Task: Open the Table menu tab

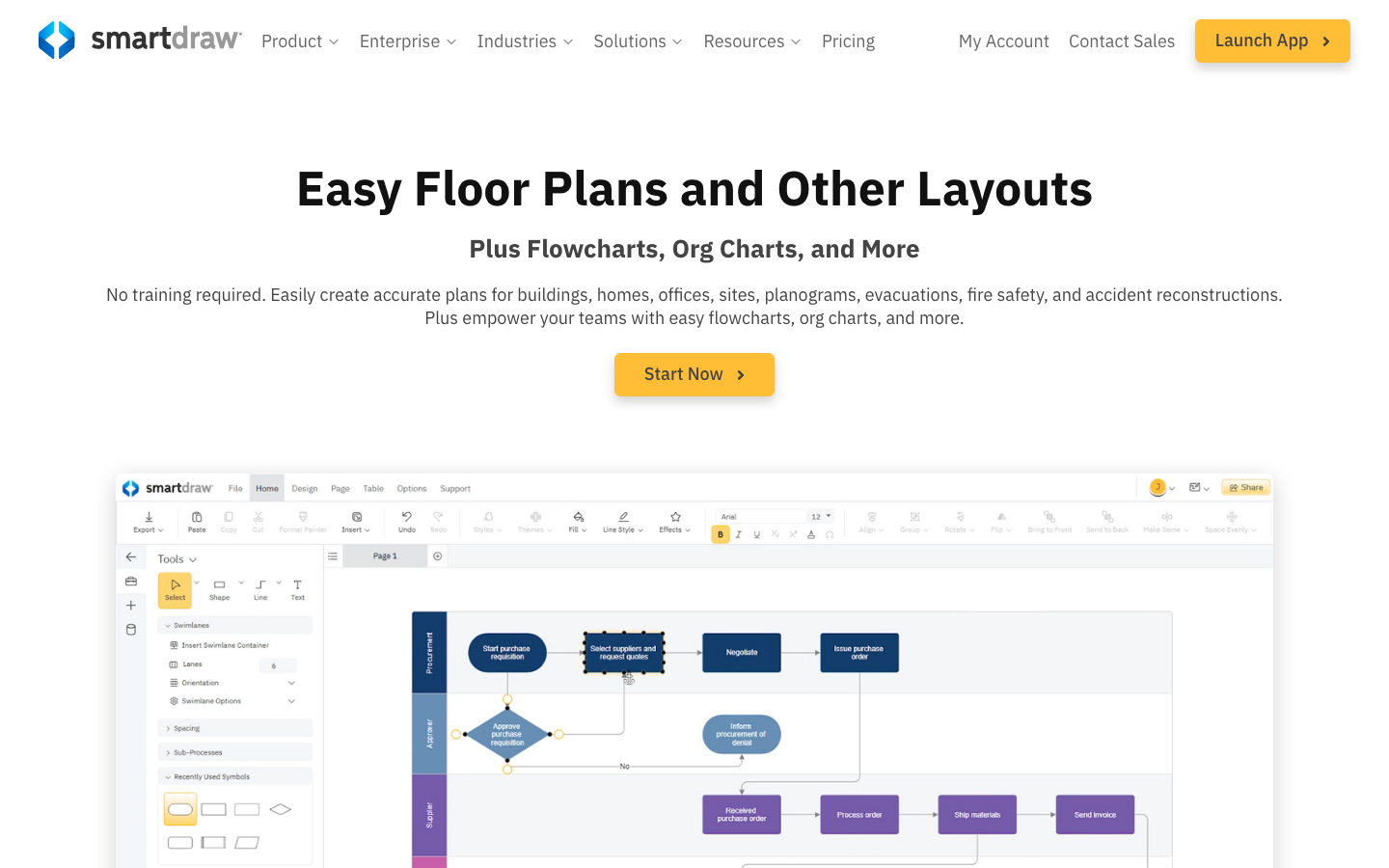Action: pos(373,488)
